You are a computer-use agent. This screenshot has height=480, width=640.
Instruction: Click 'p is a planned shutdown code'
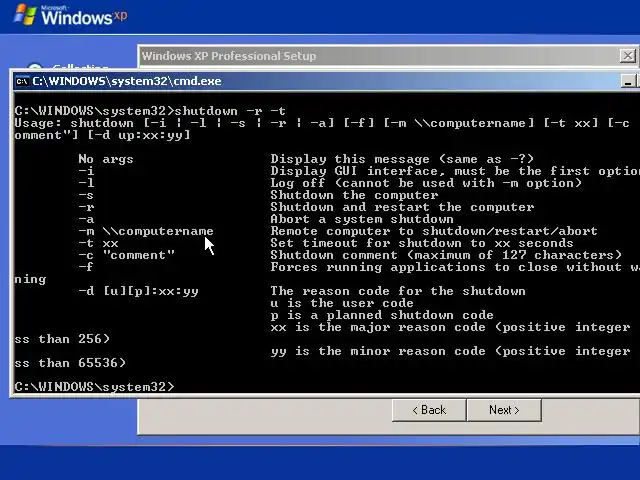pyautogui.click(x=382, y=315)
